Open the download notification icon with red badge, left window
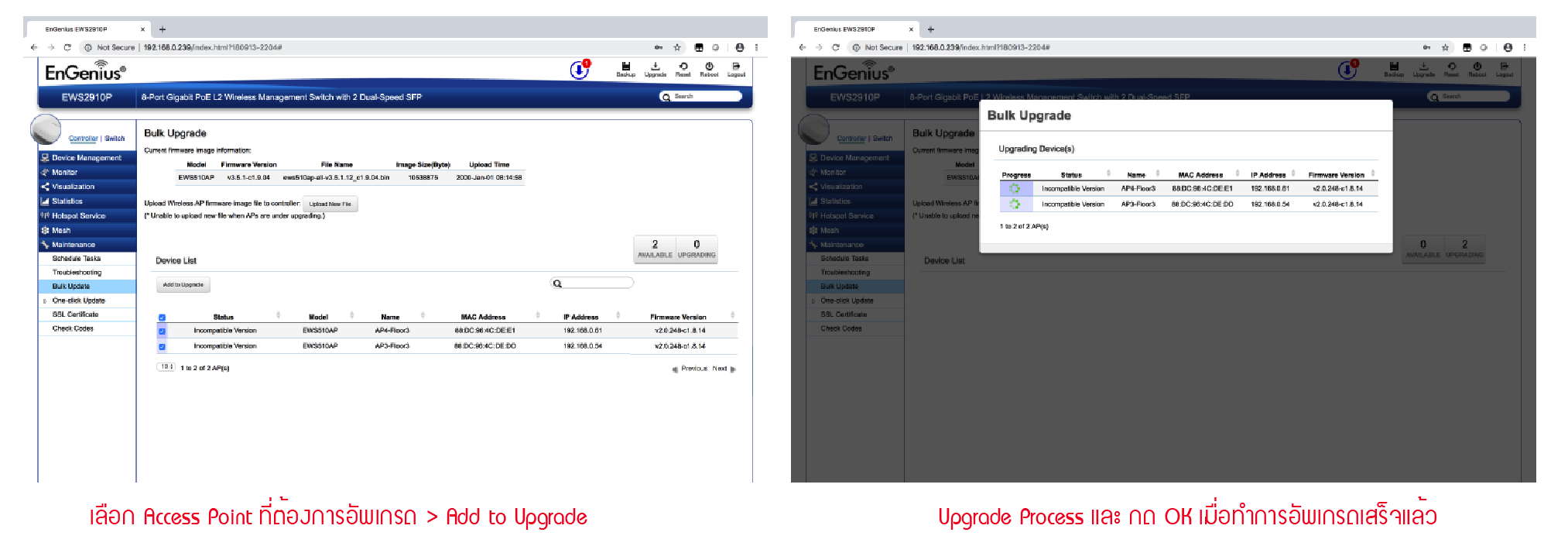The height and width of the screenshot is (553, 1568). tap(580, 70)
